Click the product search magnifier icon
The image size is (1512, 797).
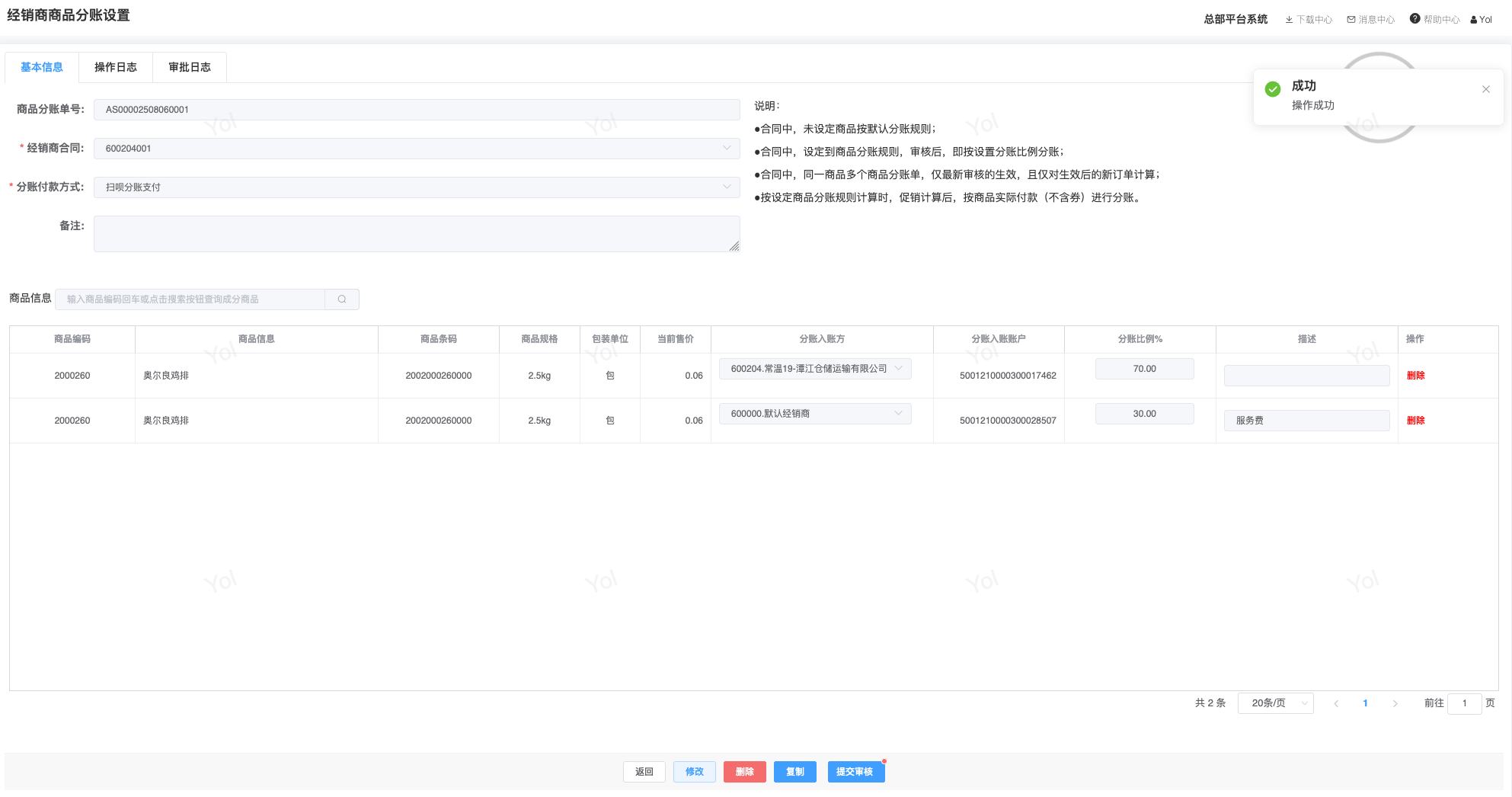pos(342,299)
